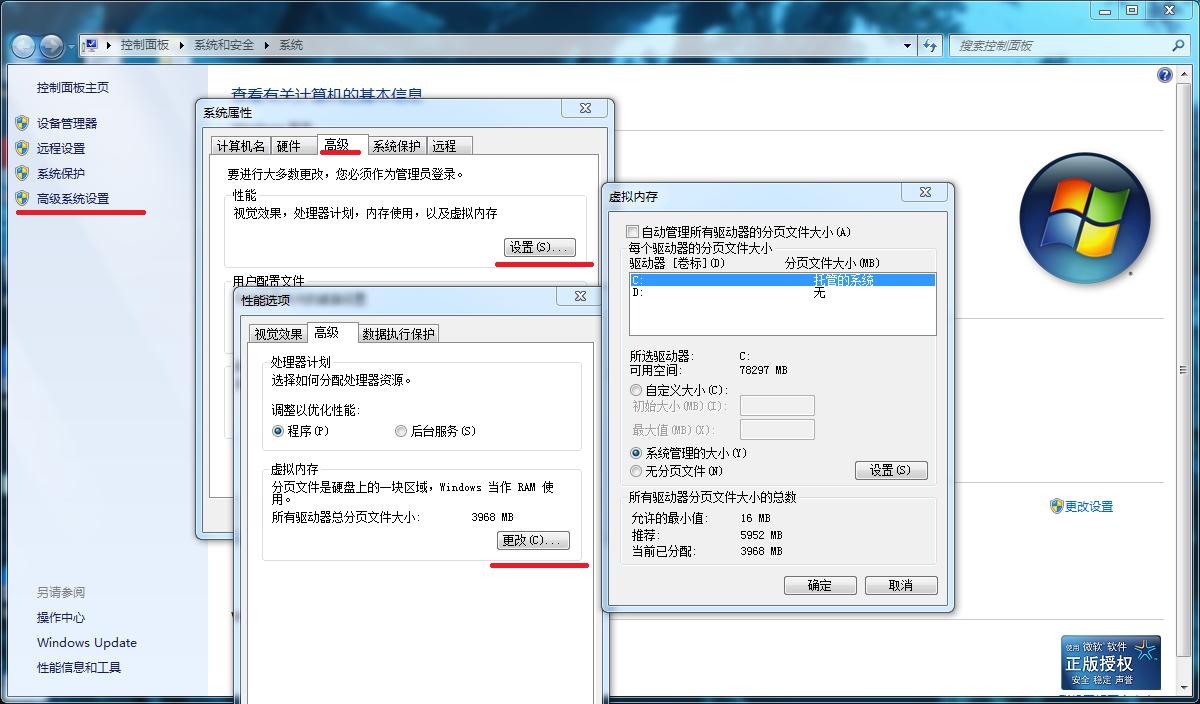
Task: Click the shield icon next to 更改设置
Action: (x=1056, y=506)
